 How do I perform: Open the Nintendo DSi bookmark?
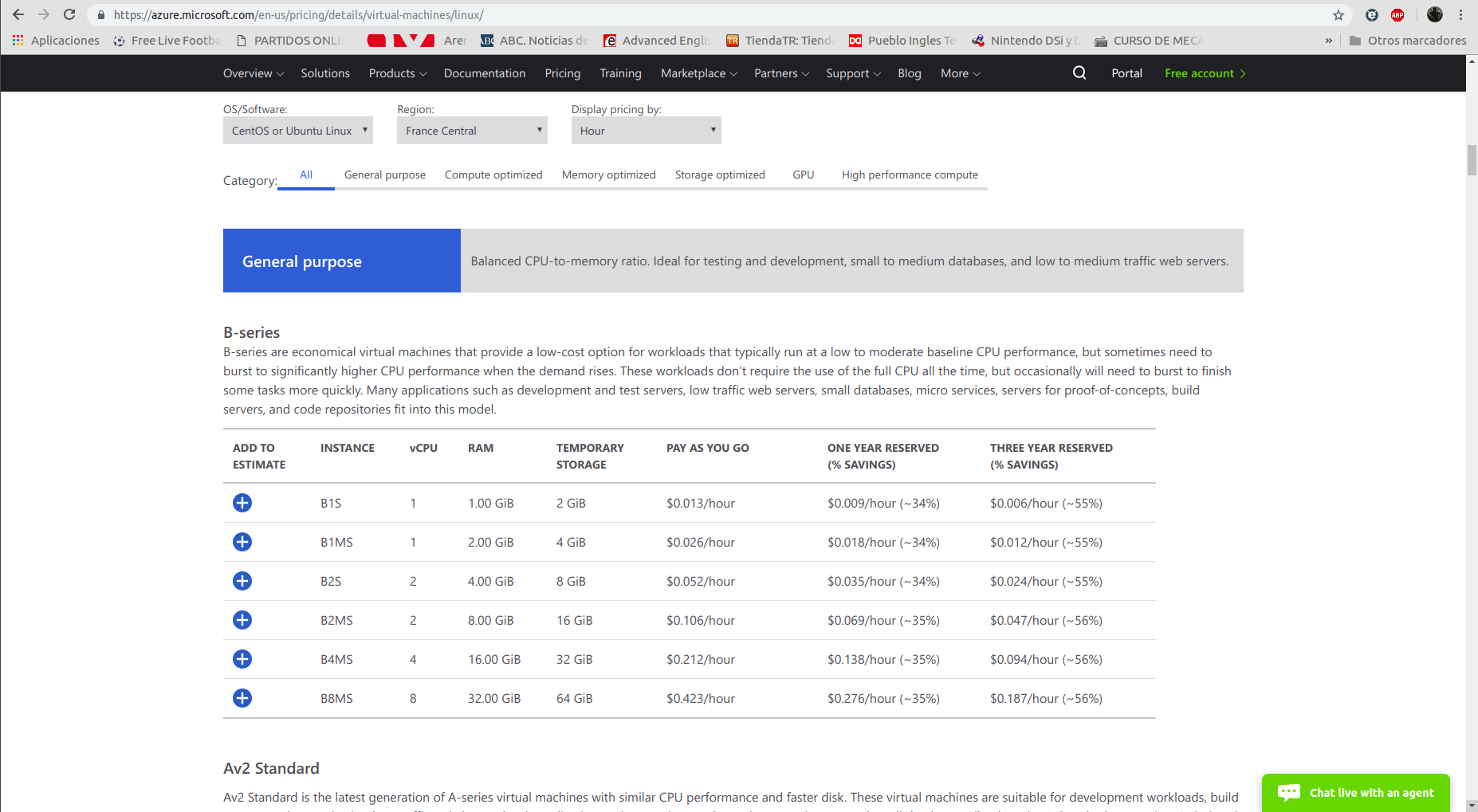pos(1026,41)
